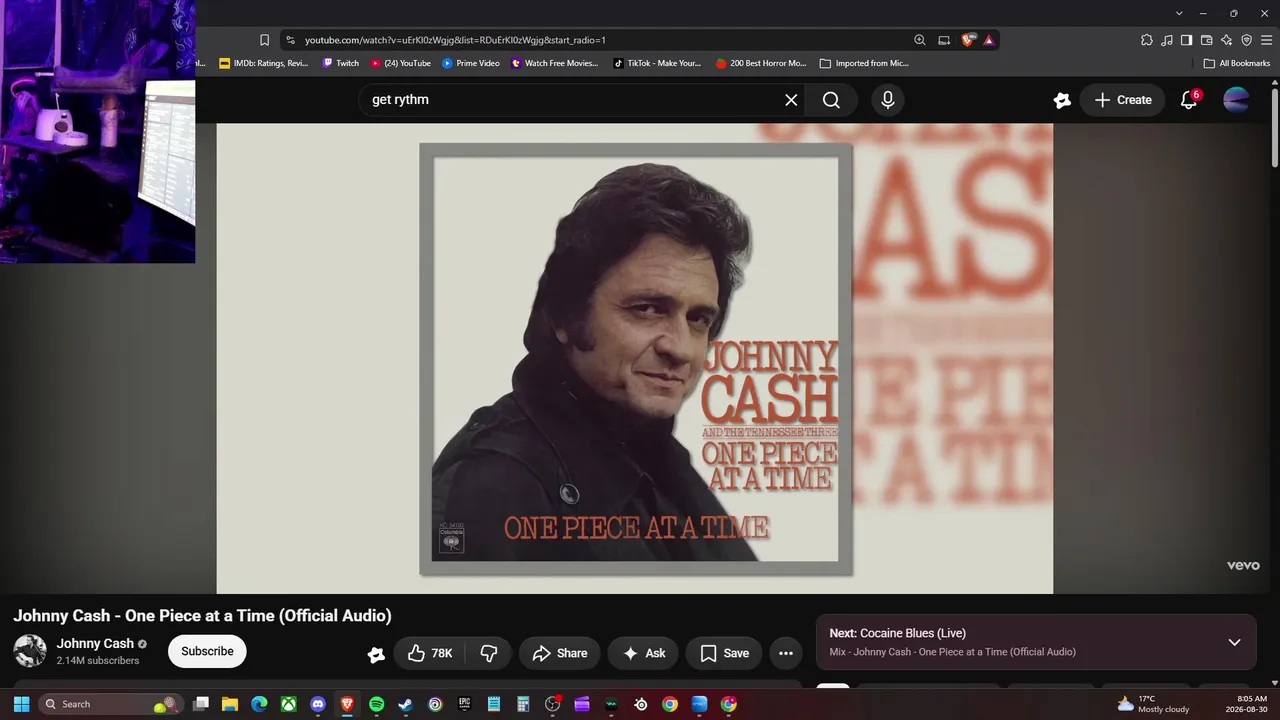Open the TikTok bookmark
The width and height of the screenshot is (1280, 720).
657,63
